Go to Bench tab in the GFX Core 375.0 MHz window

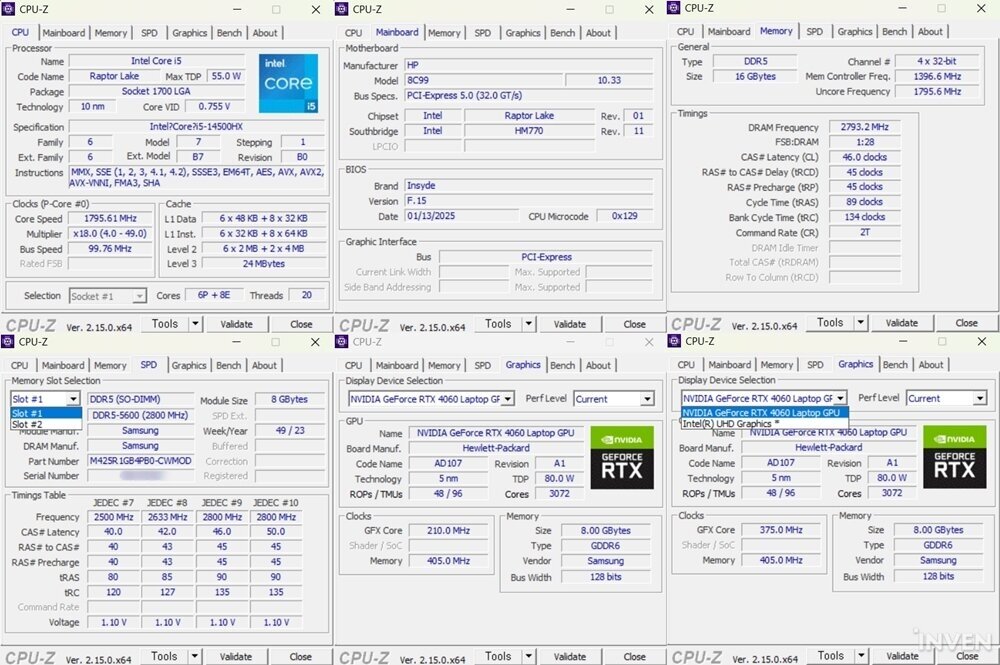click(895, 365)
